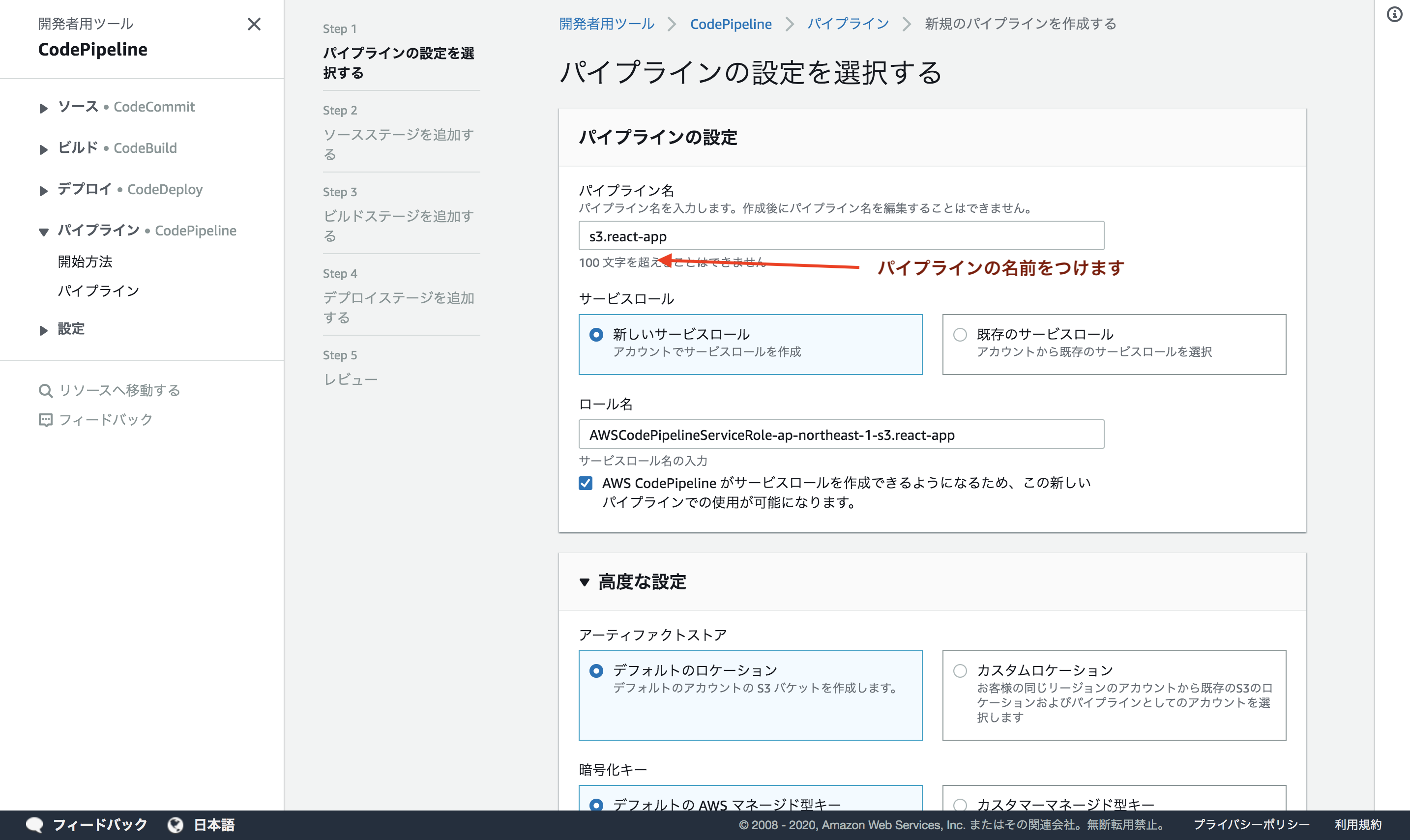Click the CodePipeline sidebar title

tap(93, 49)
